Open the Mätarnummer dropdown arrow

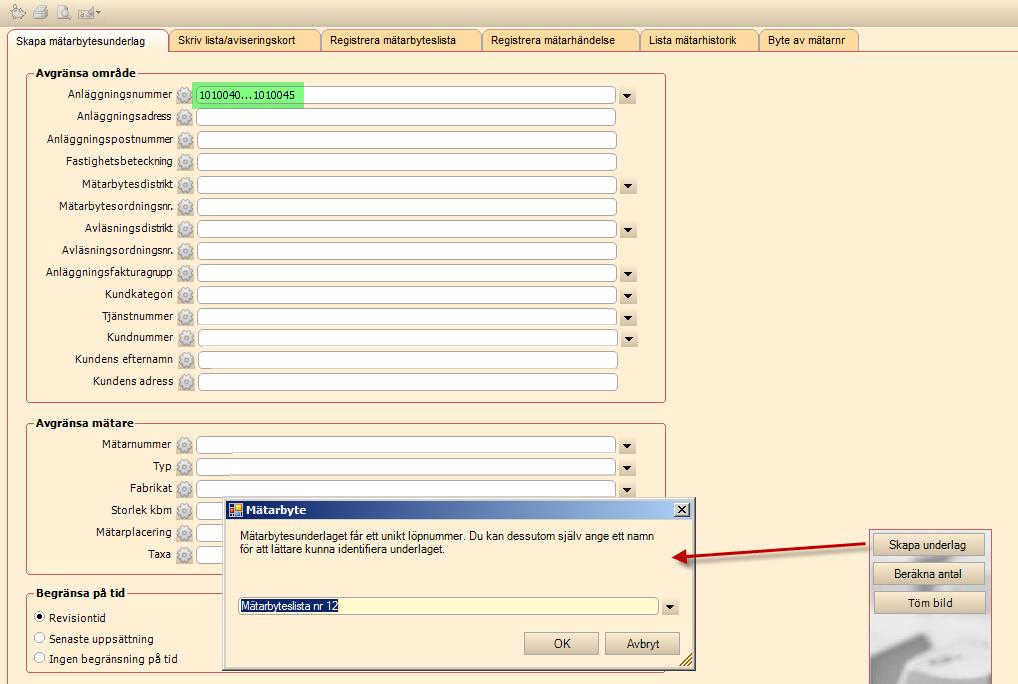pyautogui.click(x=627, y=446)
